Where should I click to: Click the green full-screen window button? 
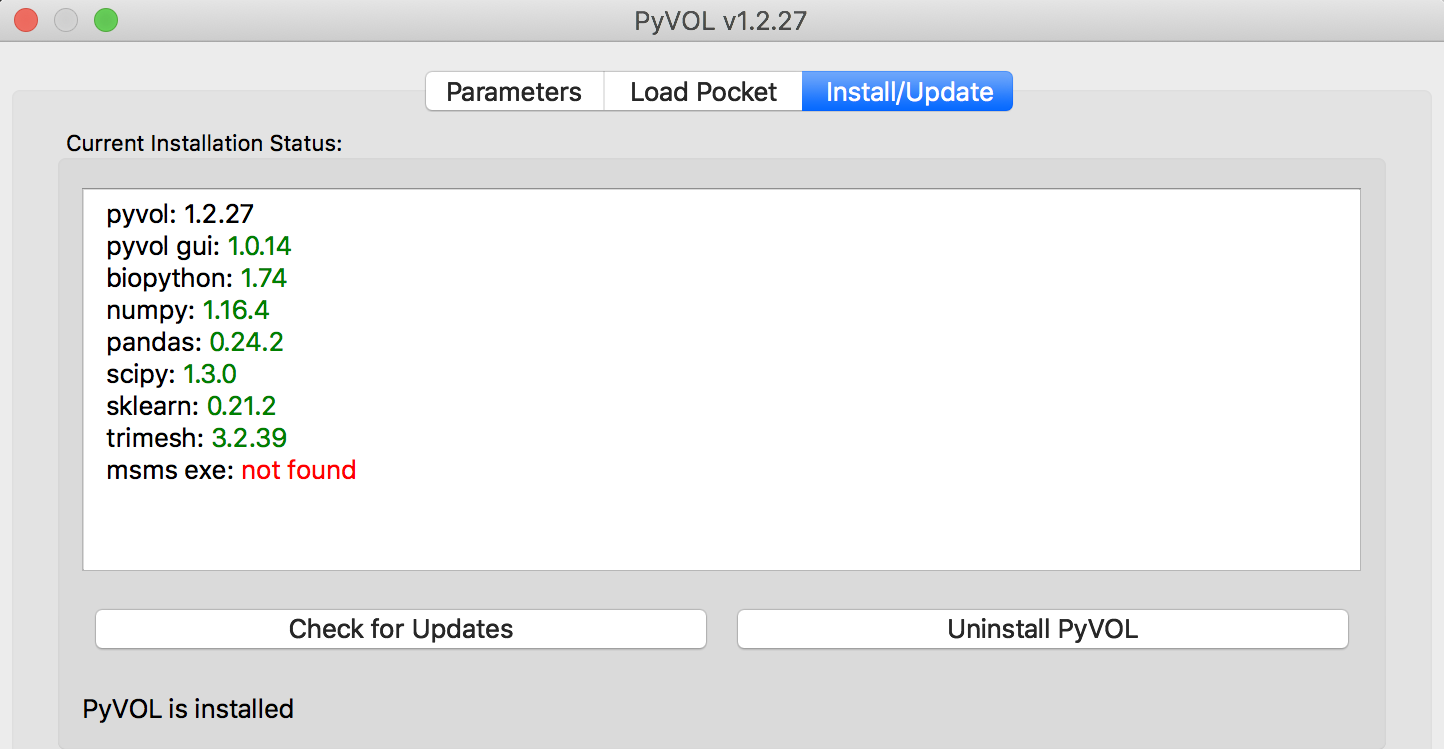point(105,20)
